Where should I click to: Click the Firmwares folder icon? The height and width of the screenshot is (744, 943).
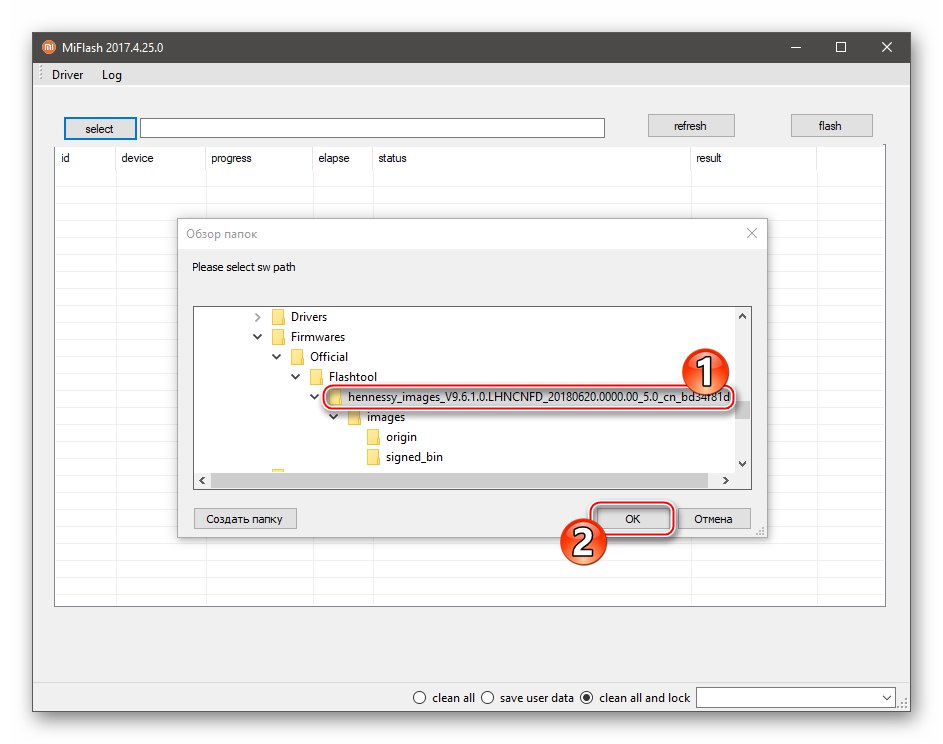pos(278,337)
